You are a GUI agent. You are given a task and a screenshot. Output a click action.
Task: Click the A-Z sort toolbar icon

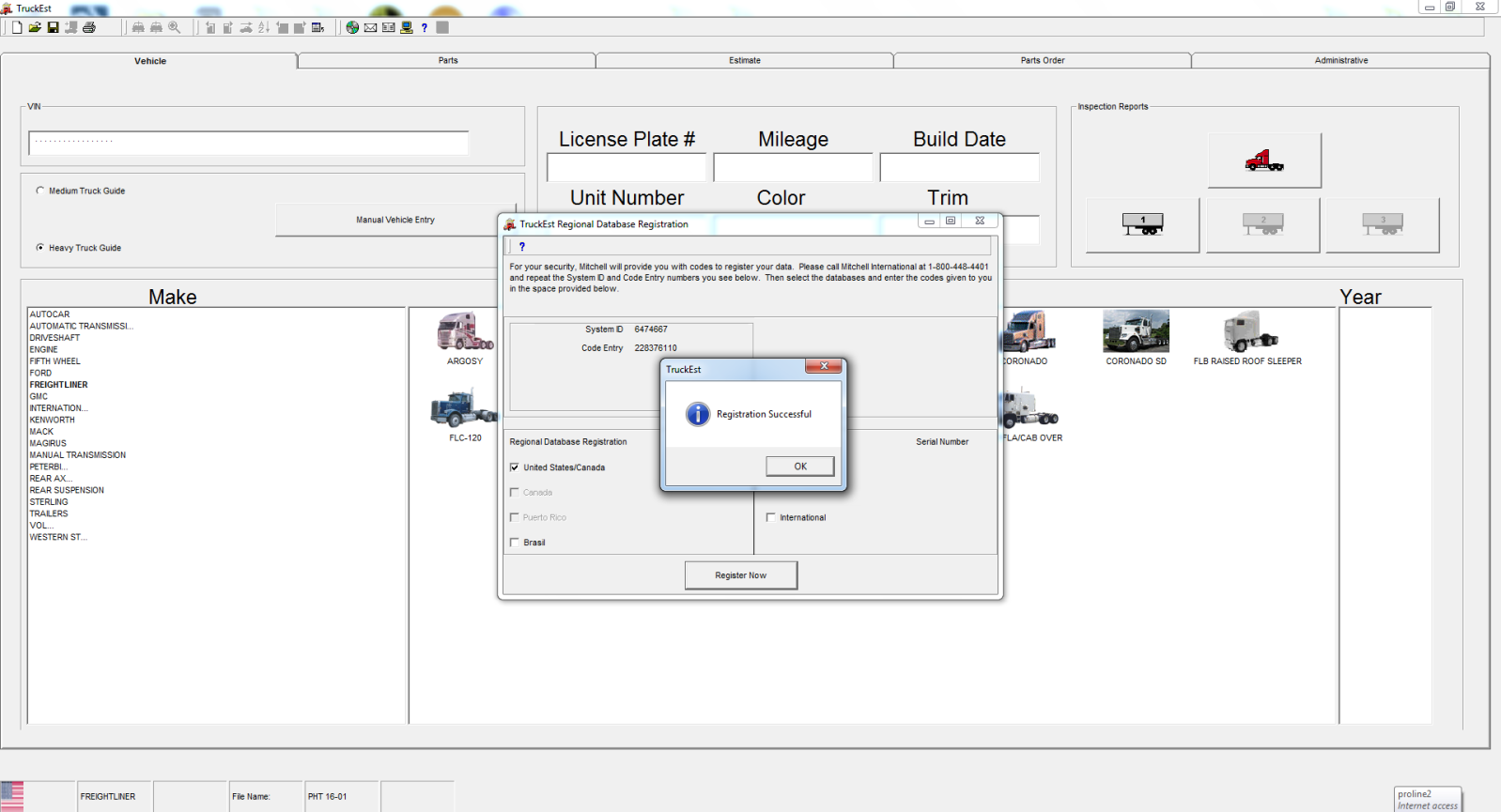[263, 27]
